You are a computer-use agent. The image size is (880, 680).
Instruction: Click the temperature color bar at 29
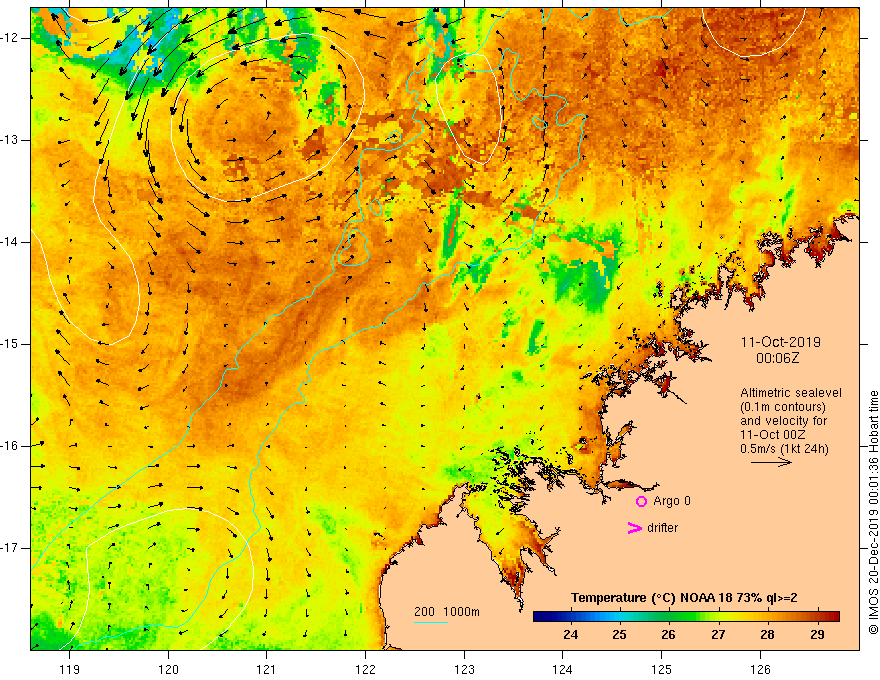pyautogui.click(x=817, y=617)
